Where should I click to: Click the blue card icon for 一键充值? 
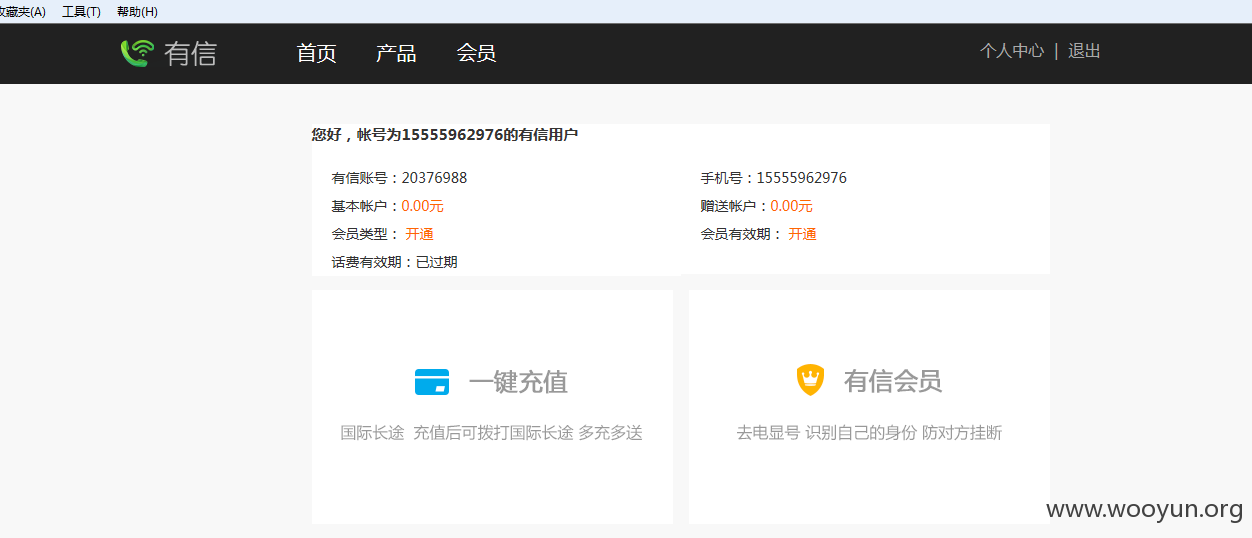pyautogui.click(x=432, y=382)
